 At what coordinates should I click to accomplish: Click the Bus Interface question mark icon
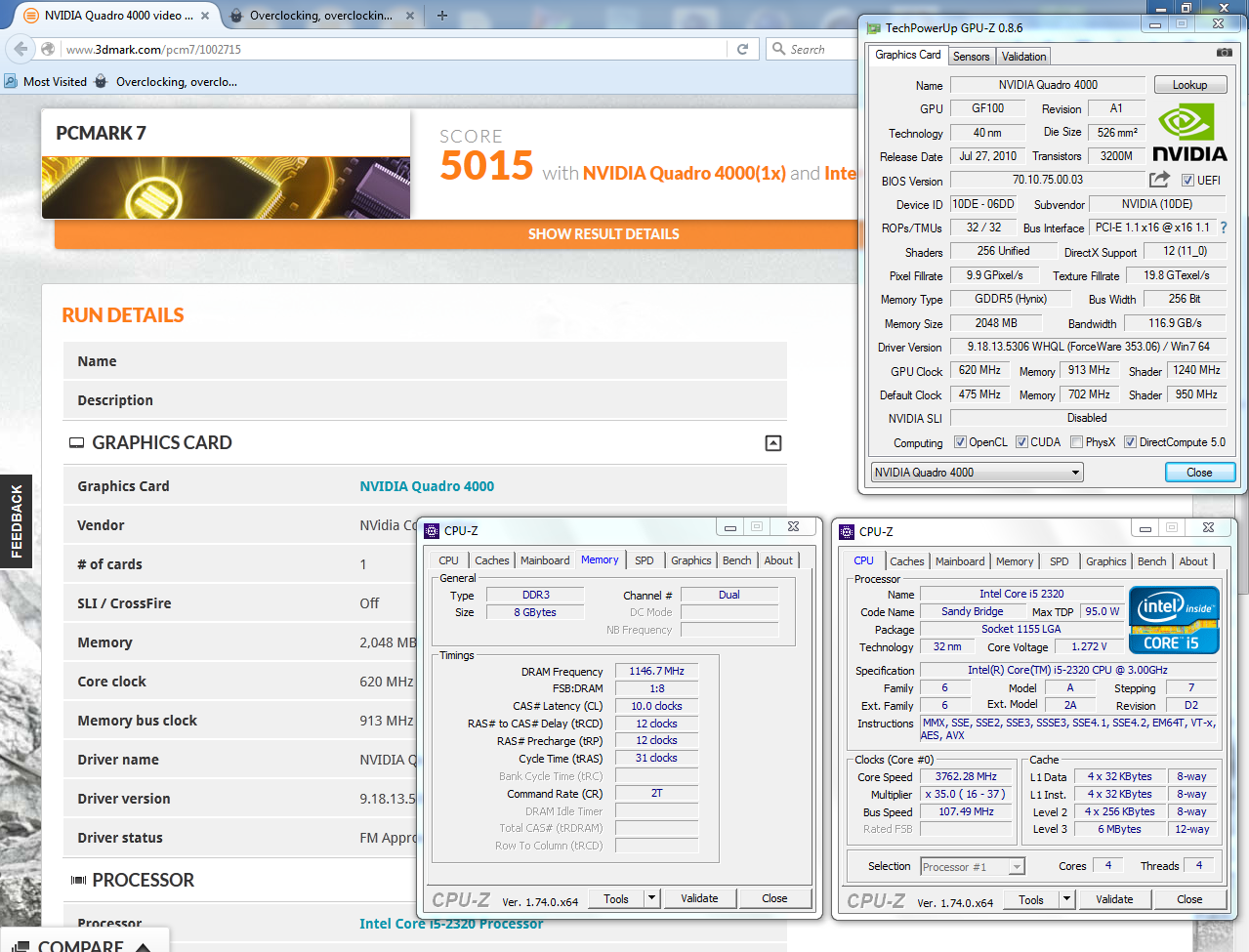click(x=1223, y=228)
